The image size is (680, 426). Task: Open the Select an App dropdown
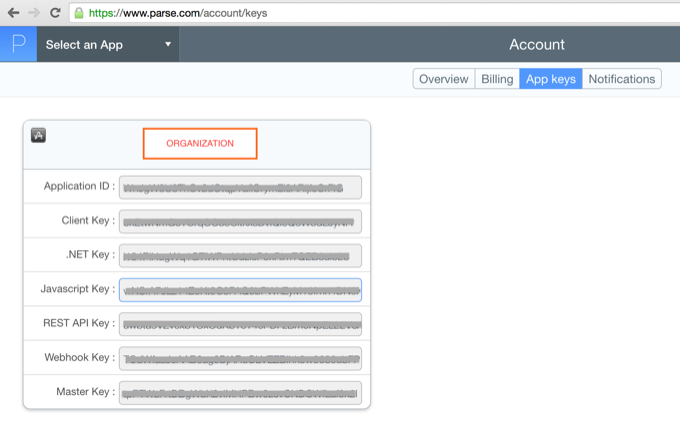tap(108, 45)
